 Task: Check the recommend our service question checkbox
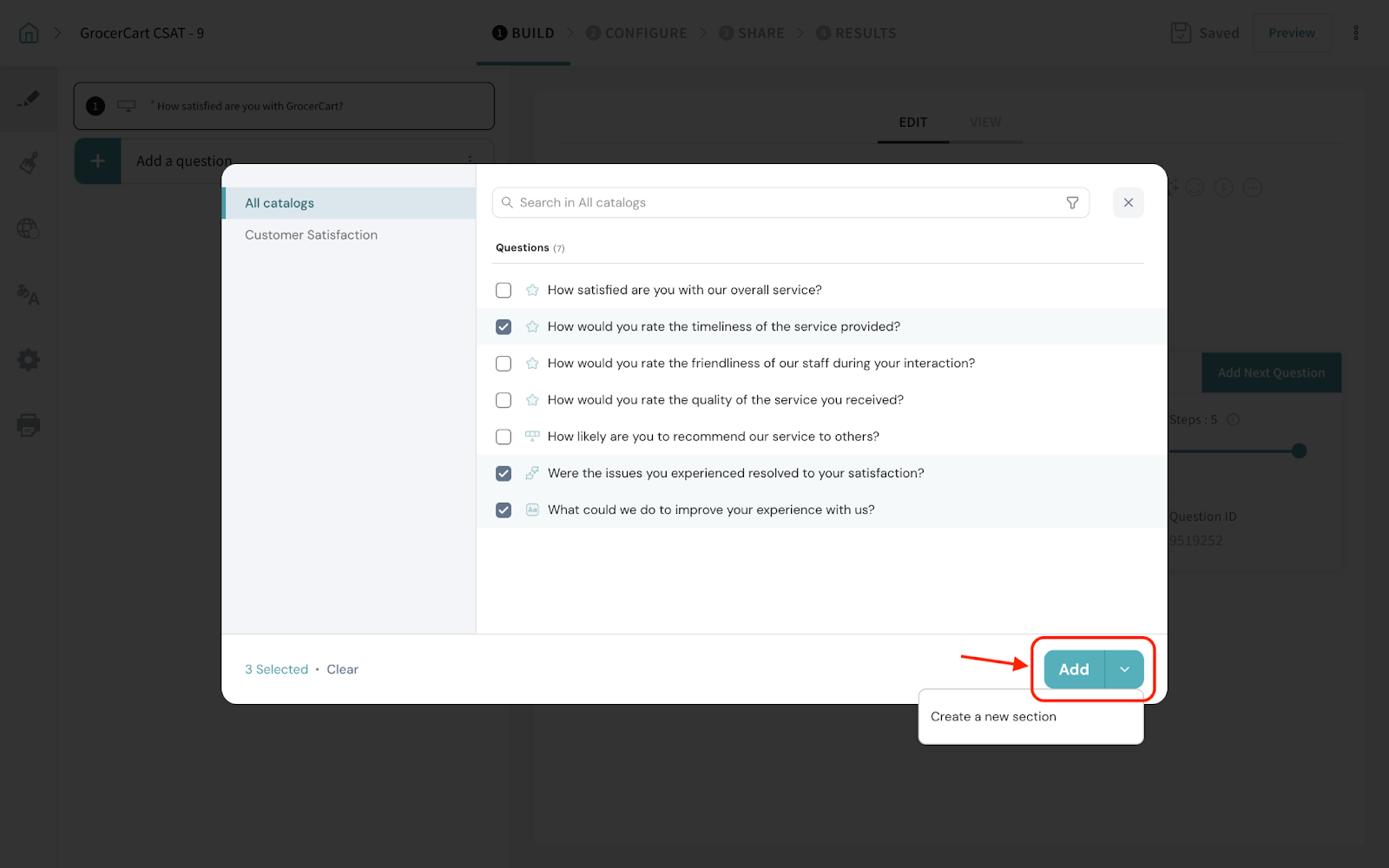coord(504,437)
